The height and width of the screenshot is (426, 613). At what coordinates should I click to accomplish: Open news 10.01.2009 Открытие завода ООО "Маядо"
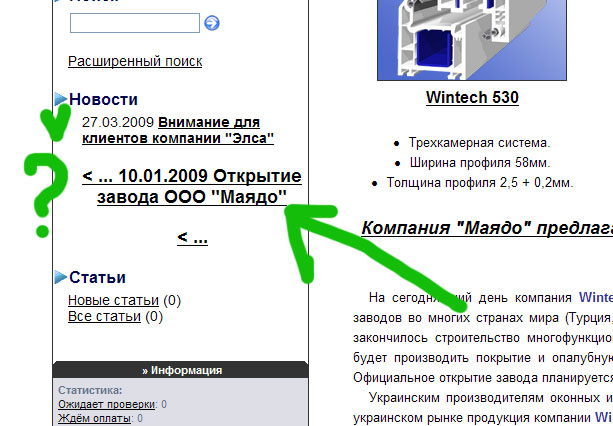192,186
